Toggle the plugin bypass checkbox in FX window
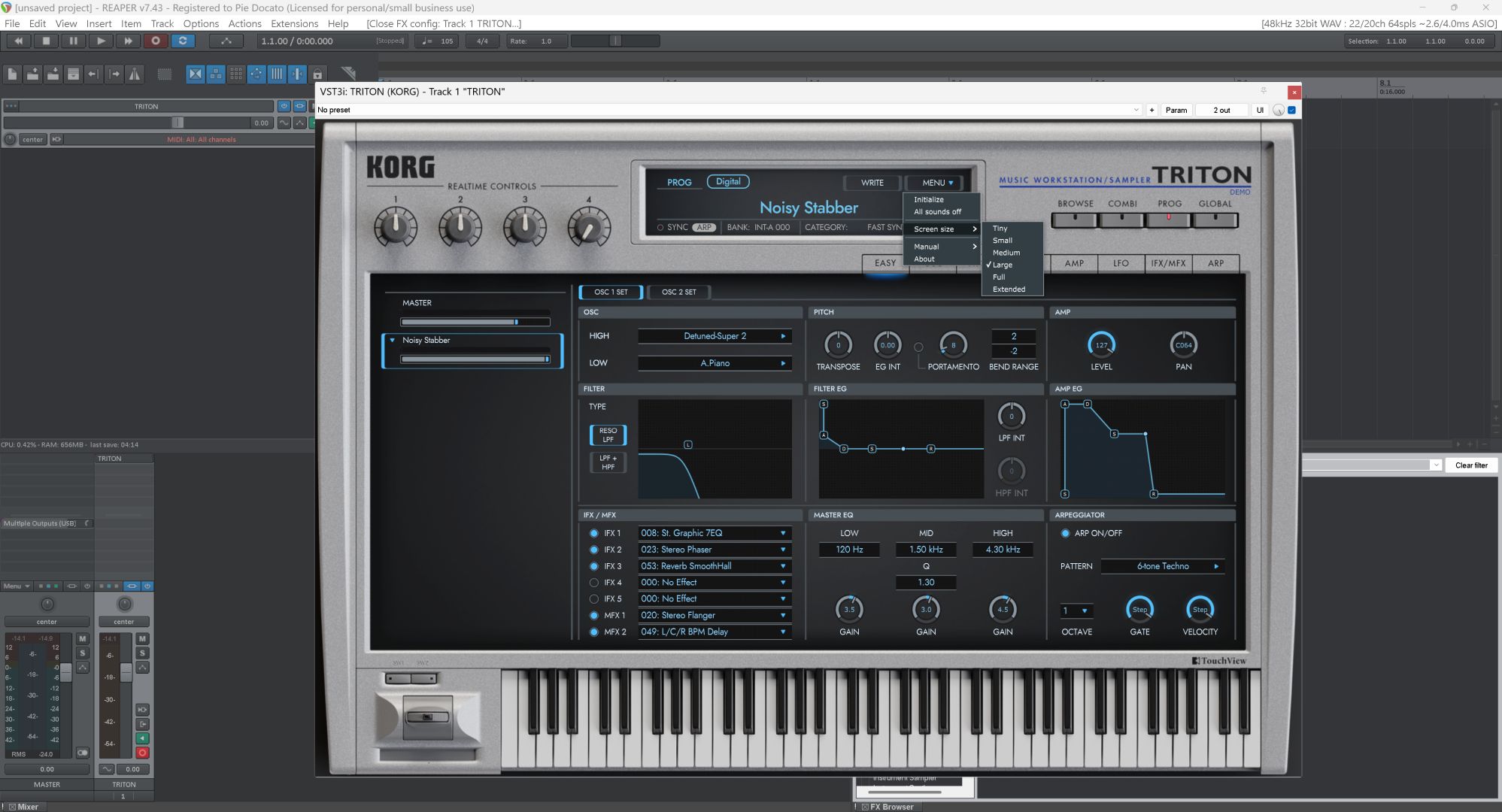1502x812 pixels. click(1292, 110)
